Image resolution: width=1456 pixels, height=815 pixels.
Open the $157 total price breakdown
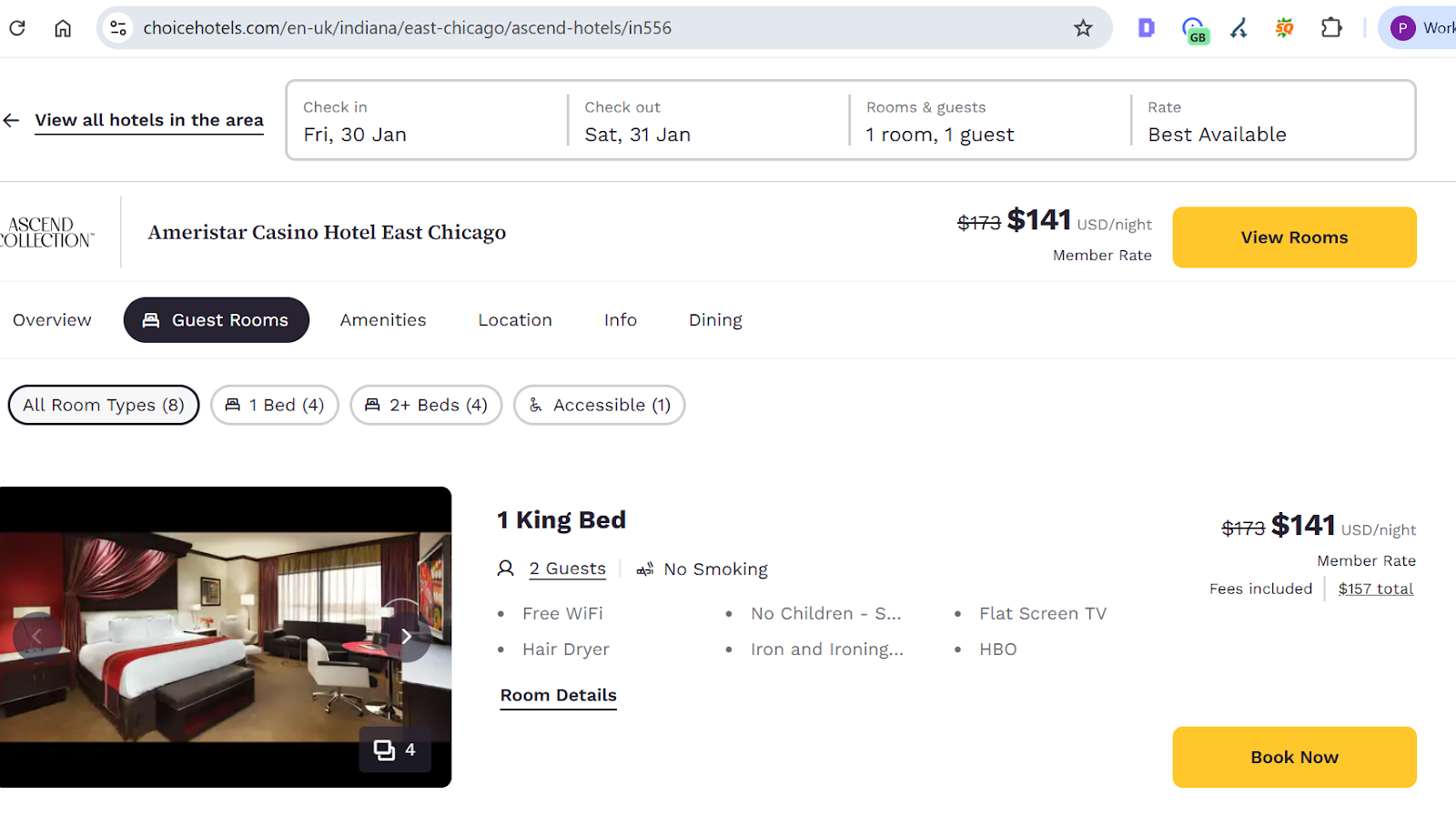[x=1375, y=589]
